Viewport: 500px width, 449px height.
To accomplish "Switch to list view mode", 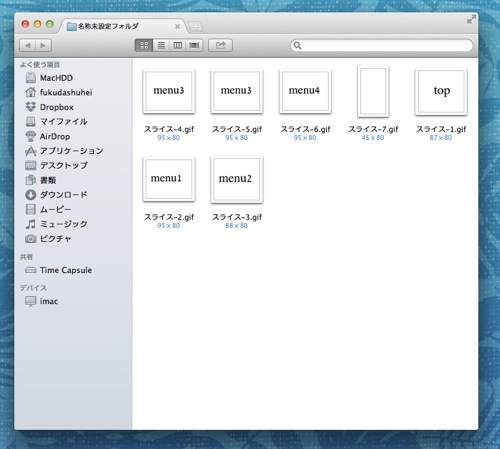I will point(161,45).
